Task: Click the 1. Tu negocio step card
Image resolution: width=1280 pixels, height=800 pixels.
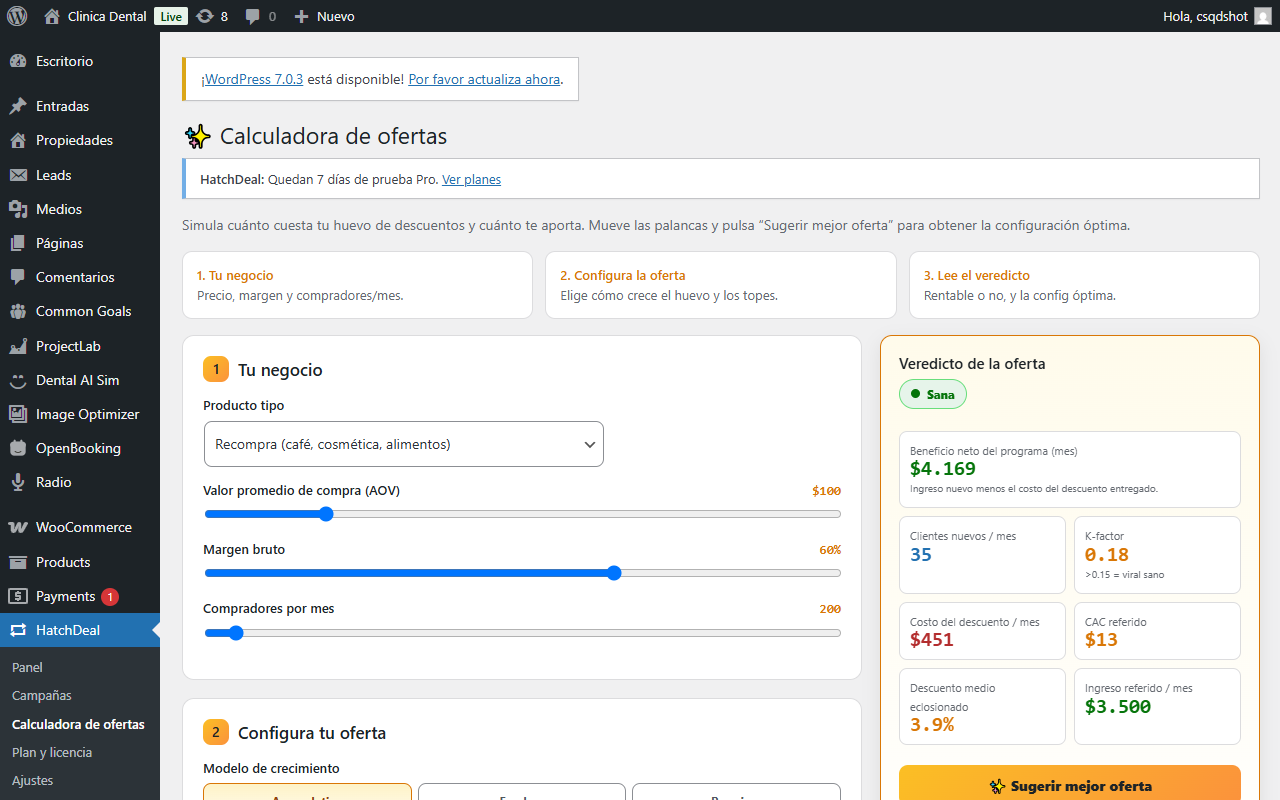Action: 357,285
